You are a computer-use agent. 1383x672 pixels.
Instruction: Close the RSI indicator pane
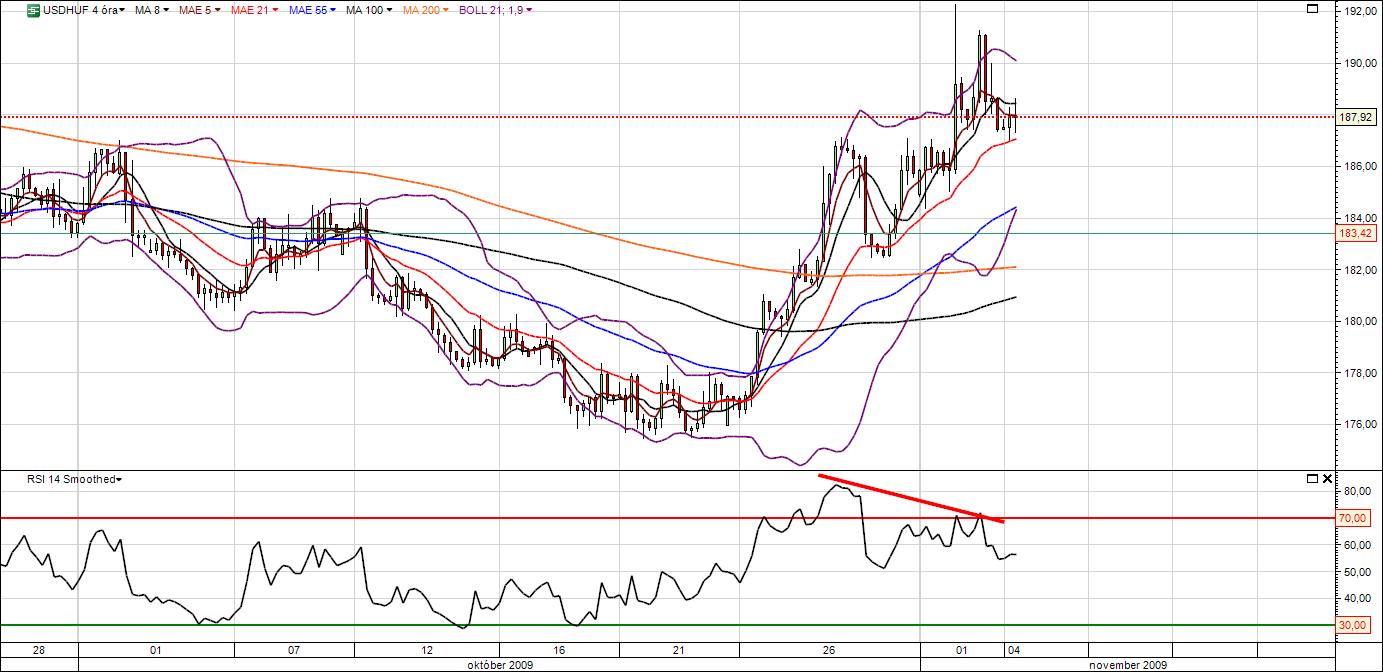1327,479
